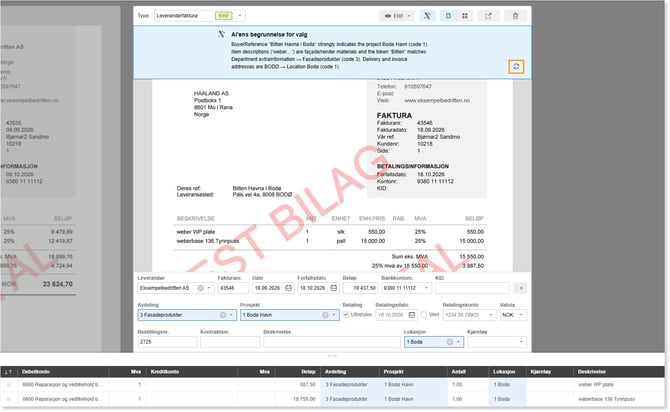Click the Kontraktsnr. input field
The image size is (670, 412).
230,342
